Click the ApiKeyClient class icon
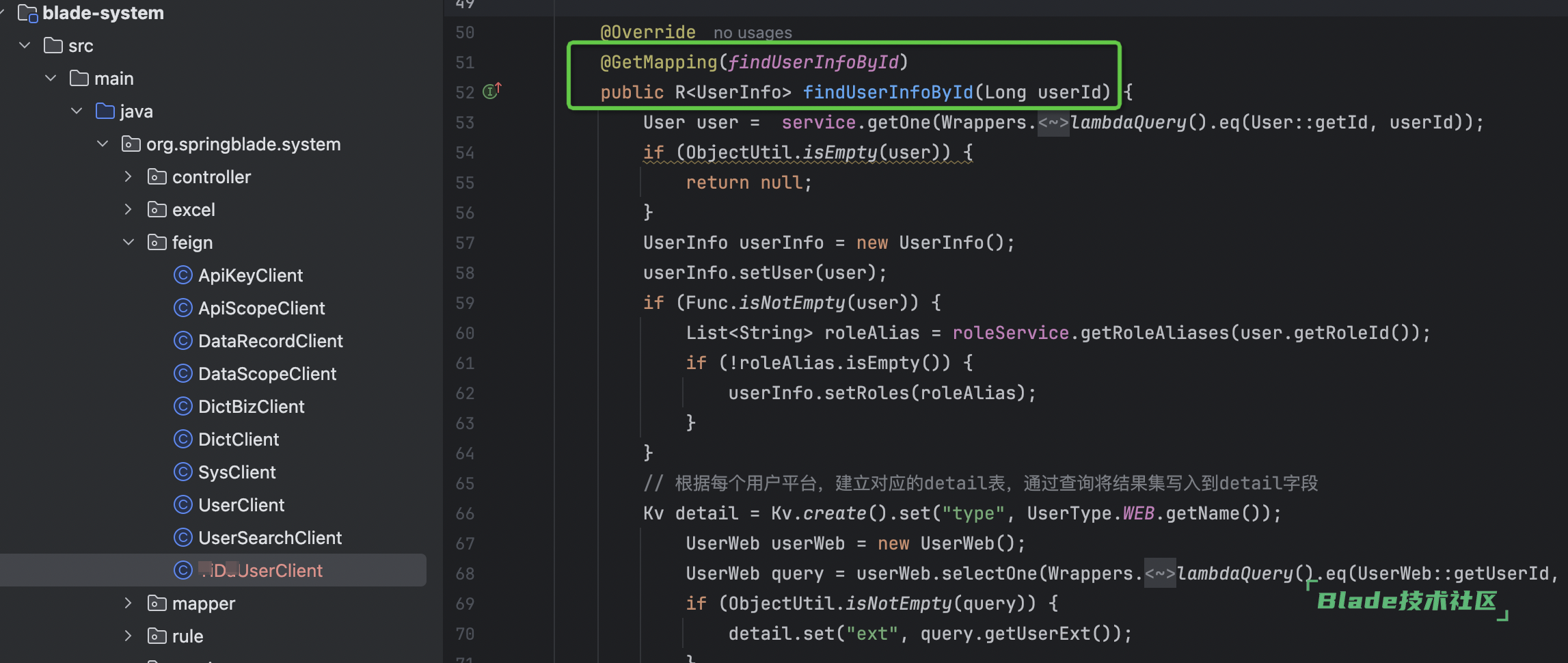 pyautogui.click(x=183, y=275)
